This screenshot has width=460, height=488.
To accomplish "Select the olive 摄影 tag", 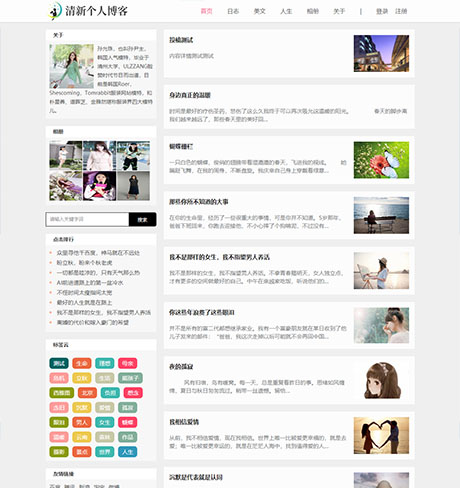I will [59, 452].
